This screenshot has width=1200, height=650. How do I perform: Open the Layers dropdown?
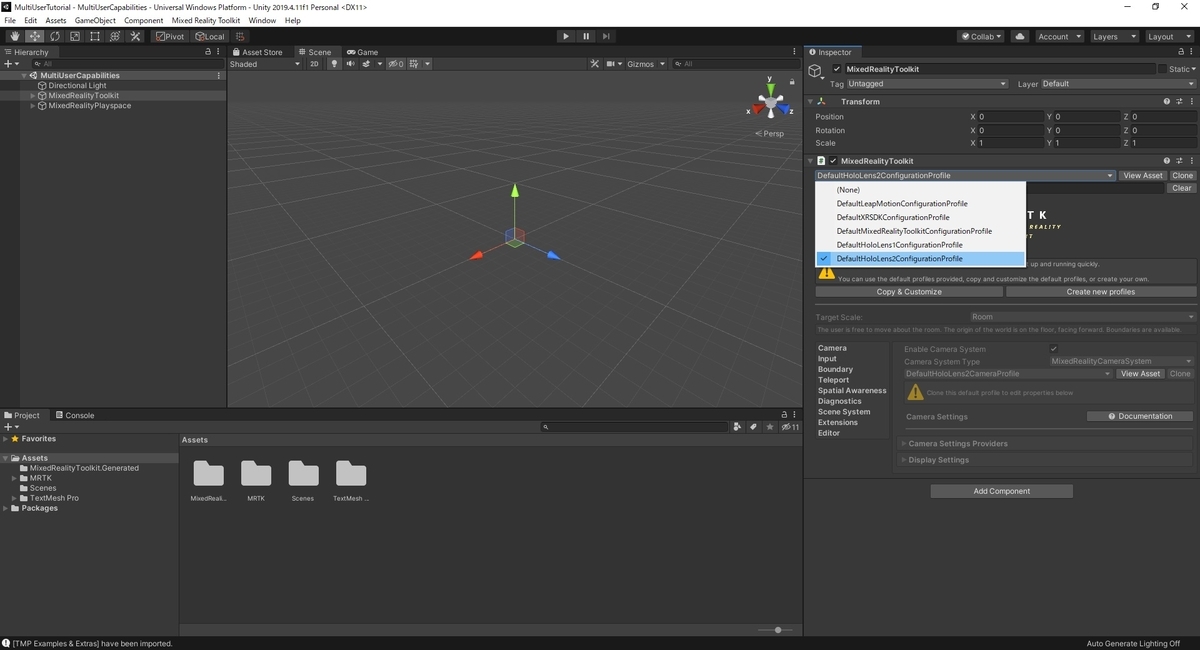(x=1114, y=36)
